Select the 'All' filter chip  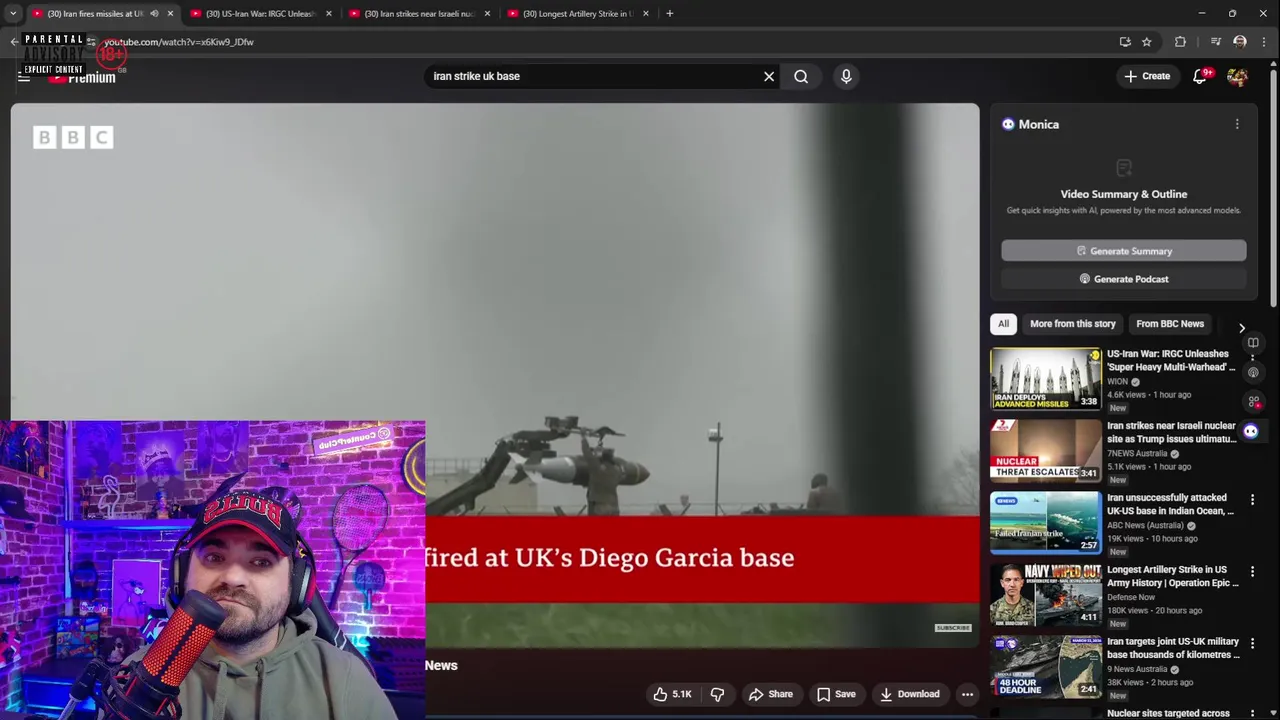click(1003, 324)
